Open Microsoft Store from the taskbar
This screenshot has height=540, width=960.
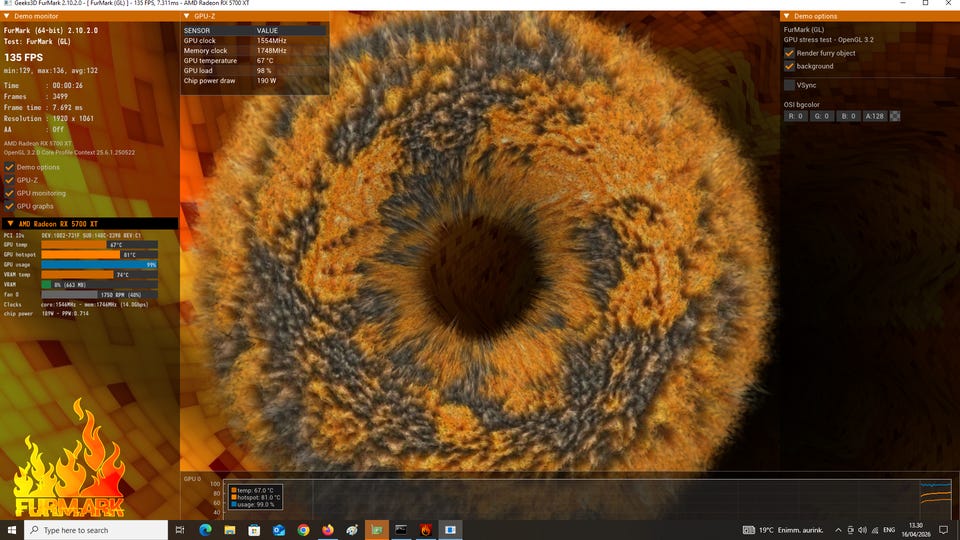[254, 530]
